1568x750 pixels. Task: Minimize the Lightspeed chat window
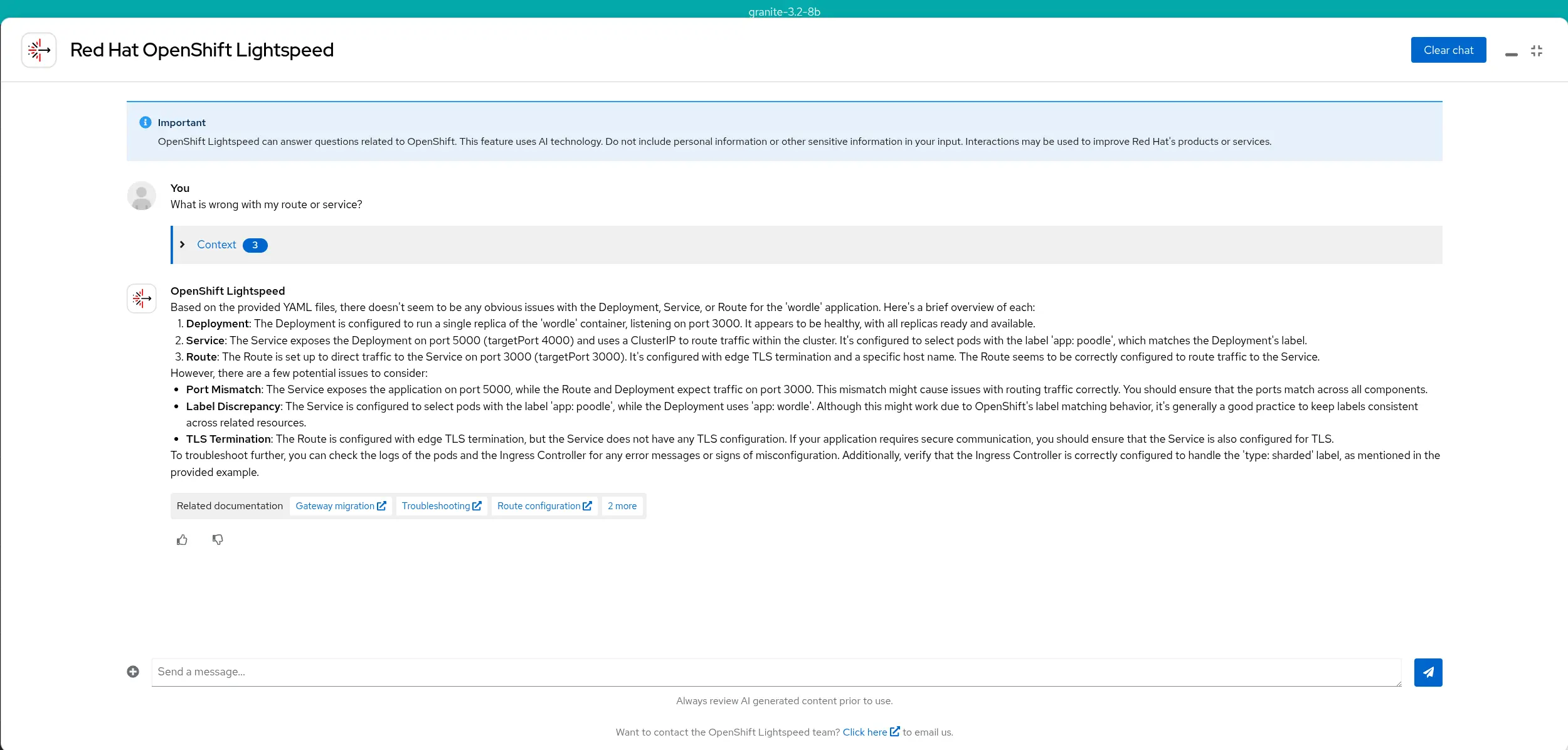(1512, 54)
